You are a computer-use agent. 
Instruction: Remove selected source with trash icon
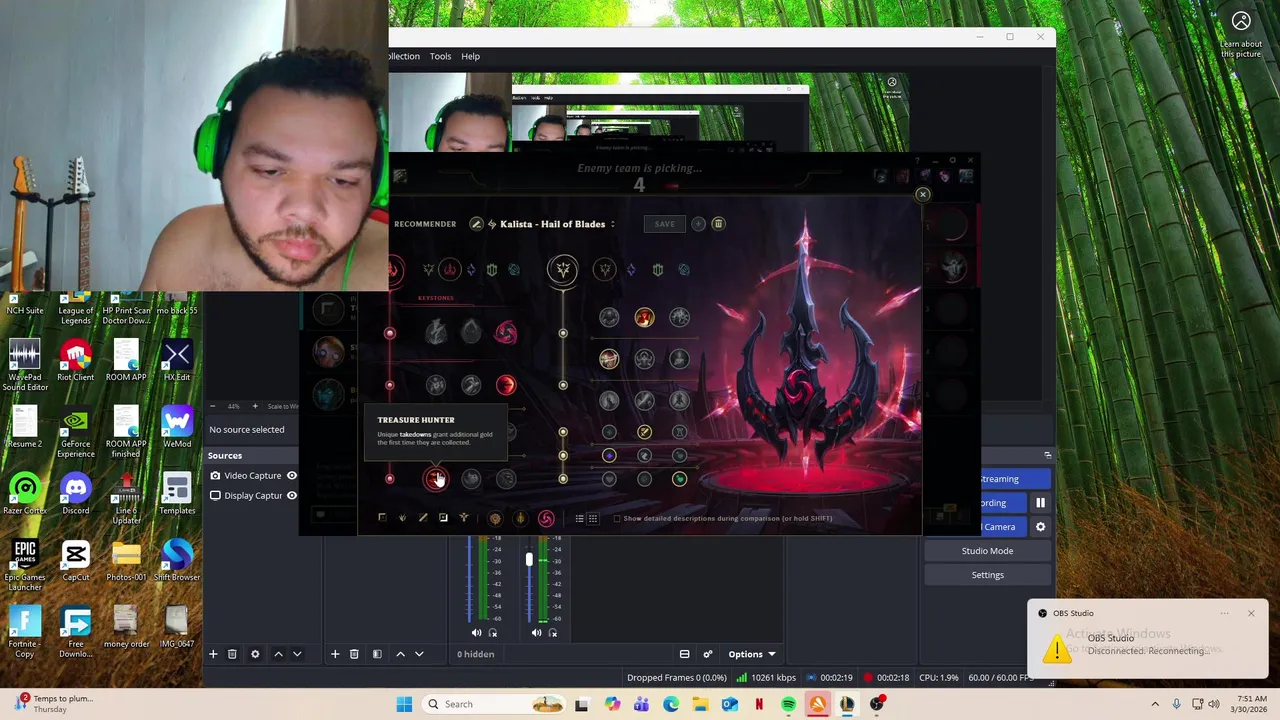[232, 654]
